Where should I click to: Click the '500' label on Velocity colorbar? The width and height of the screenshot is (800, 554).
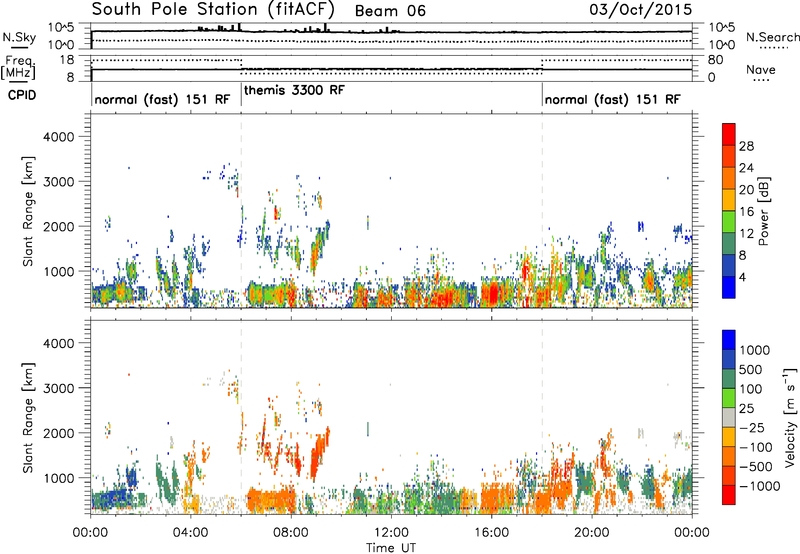pyautogui.click(x=751, y=369)
